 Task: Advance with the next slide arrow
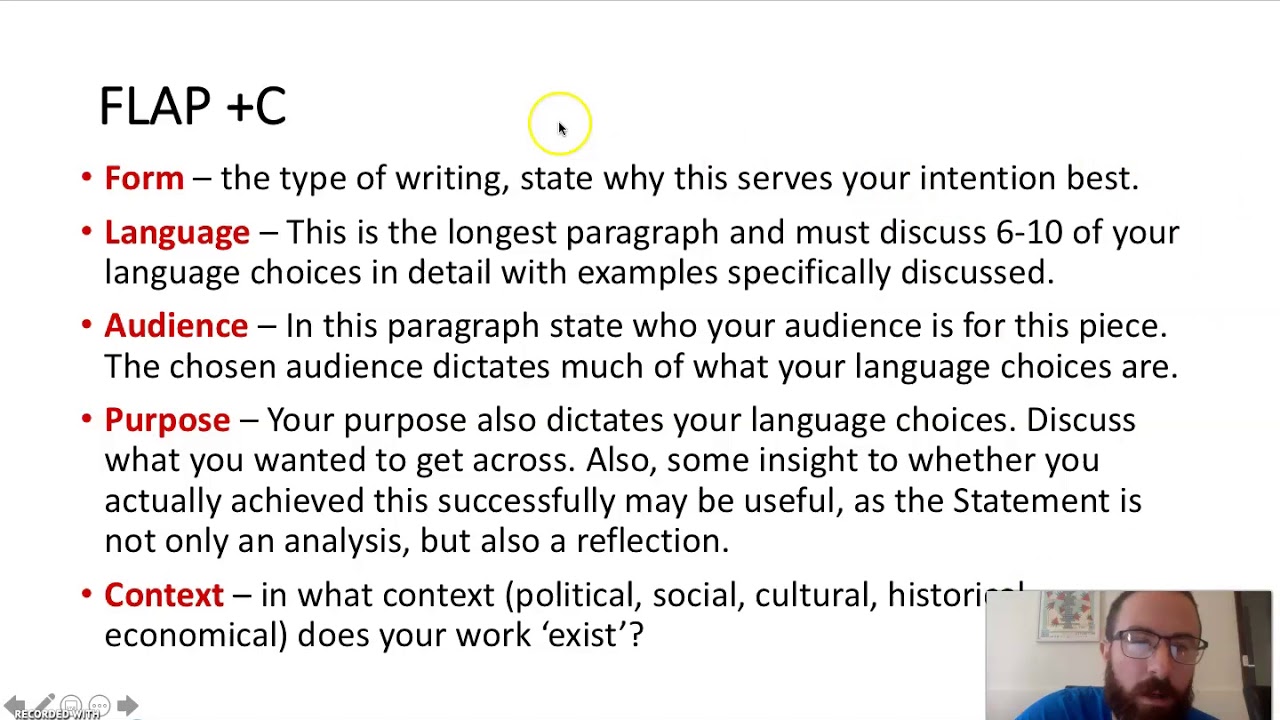tap(127, 705)
